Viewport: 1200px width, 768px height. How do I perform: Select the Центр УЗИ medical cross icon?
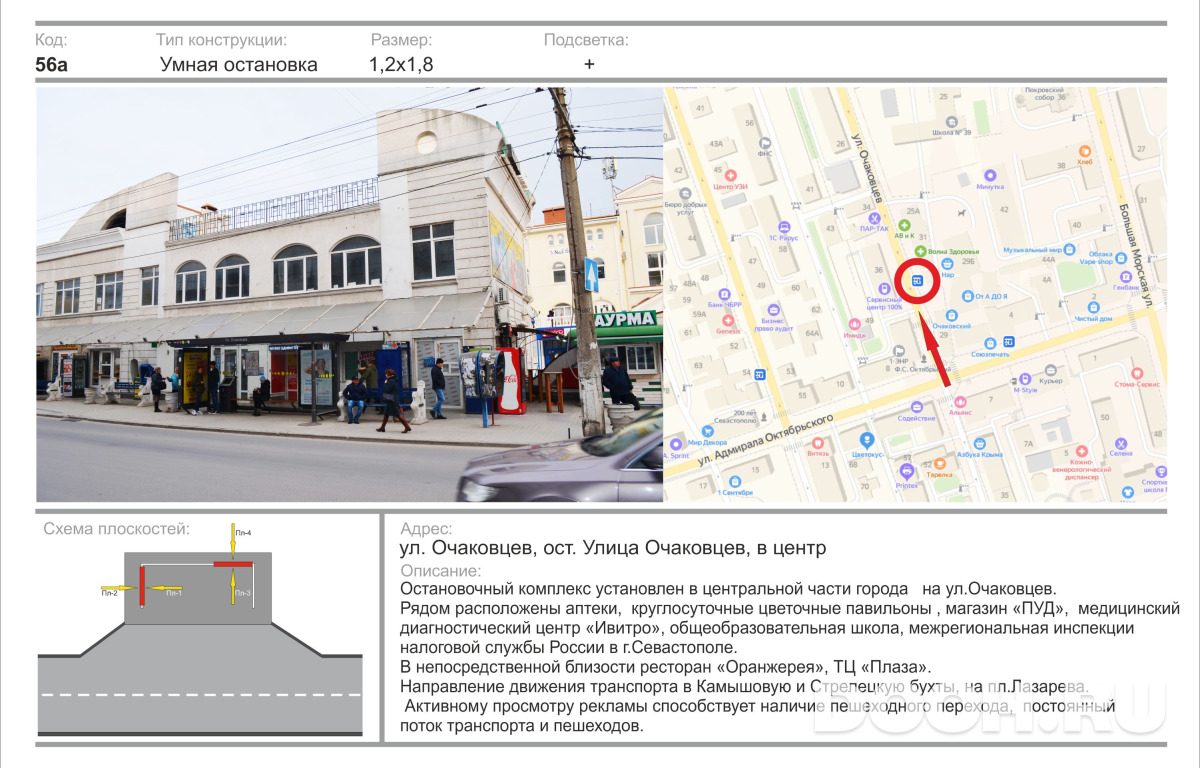coord(731,173)
